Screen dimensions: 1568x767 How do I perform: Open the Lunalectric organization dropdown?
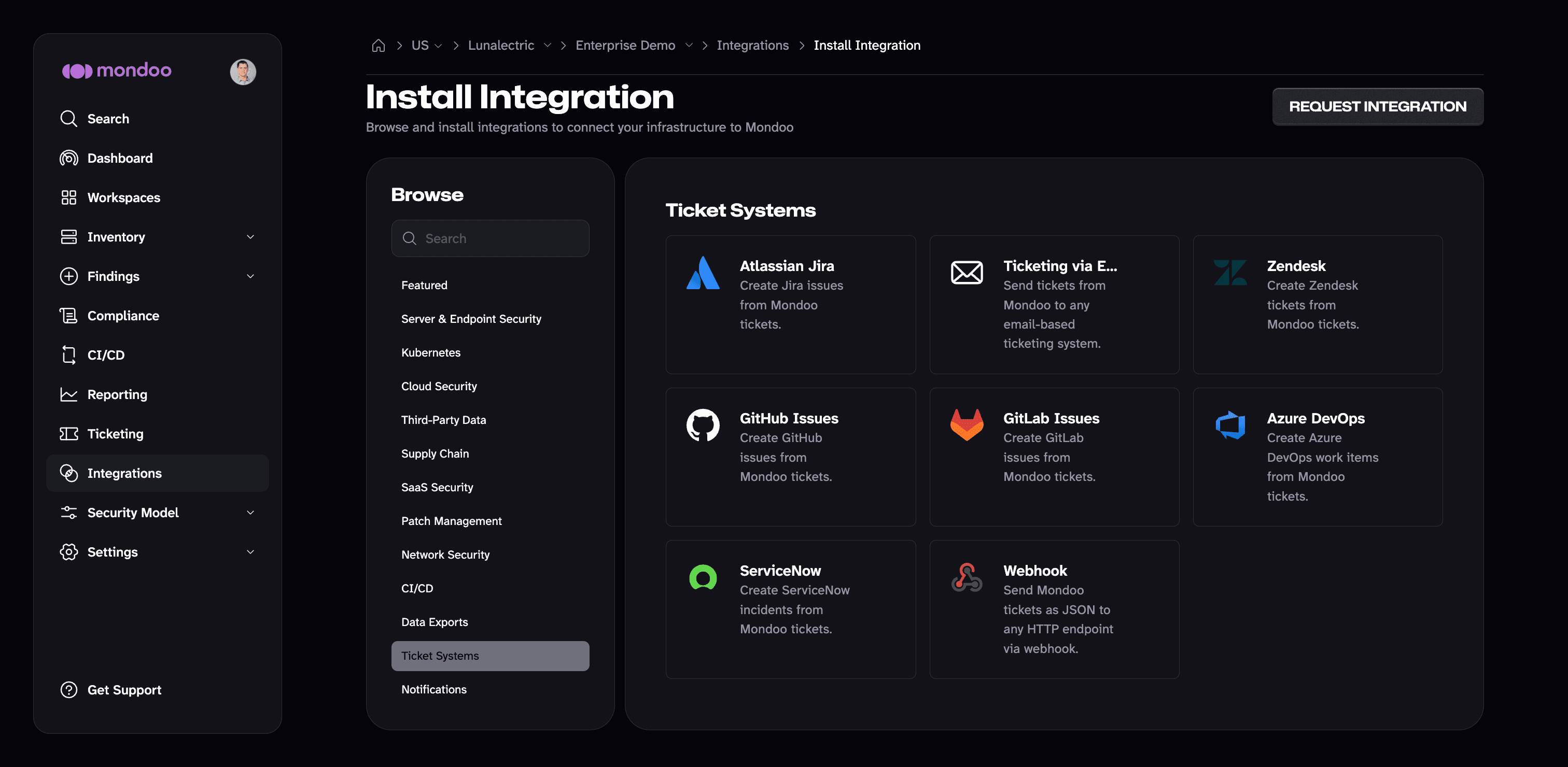(547, 46)
